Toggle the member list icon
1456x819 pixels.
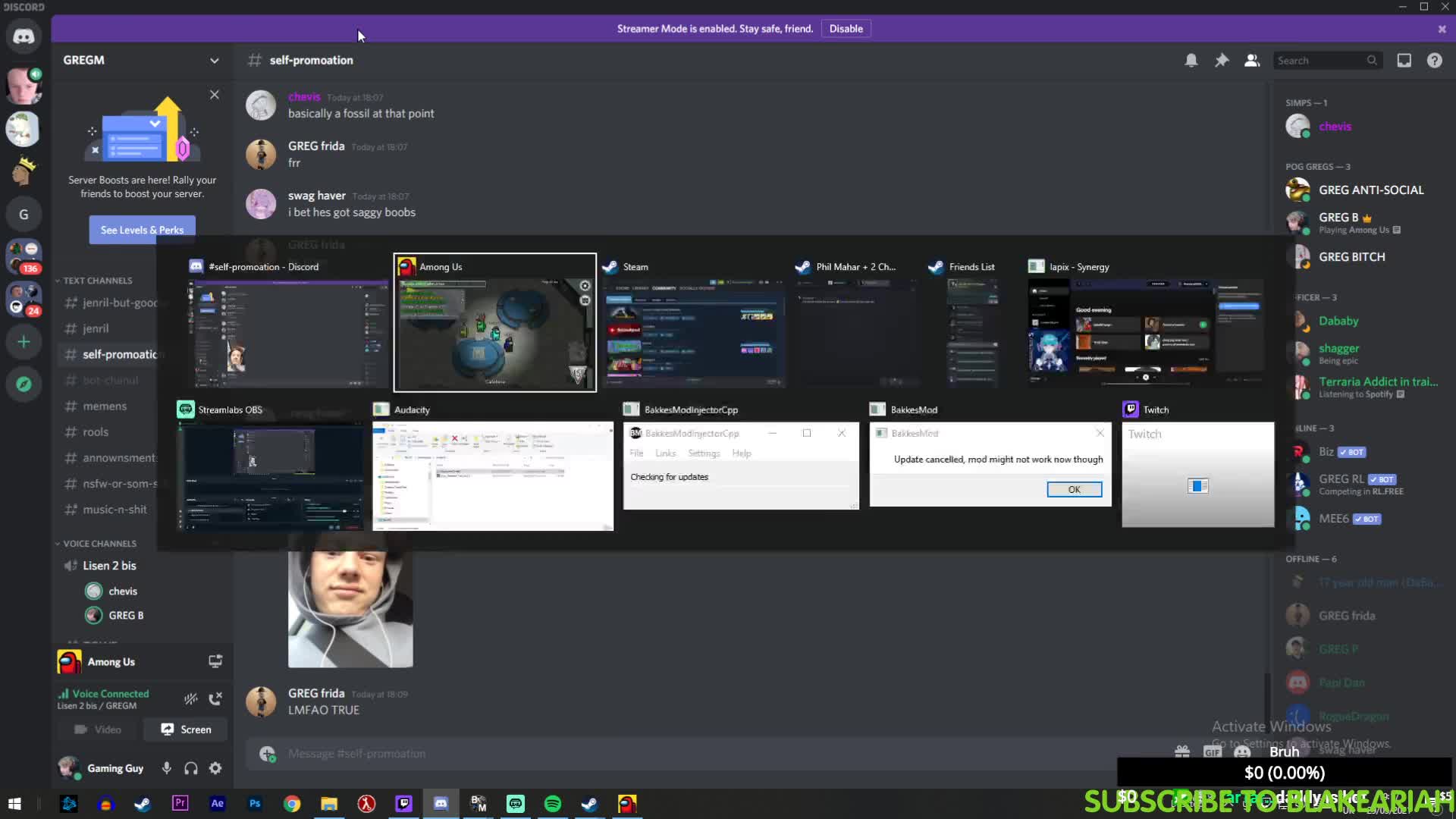[x=1252, y=61]
